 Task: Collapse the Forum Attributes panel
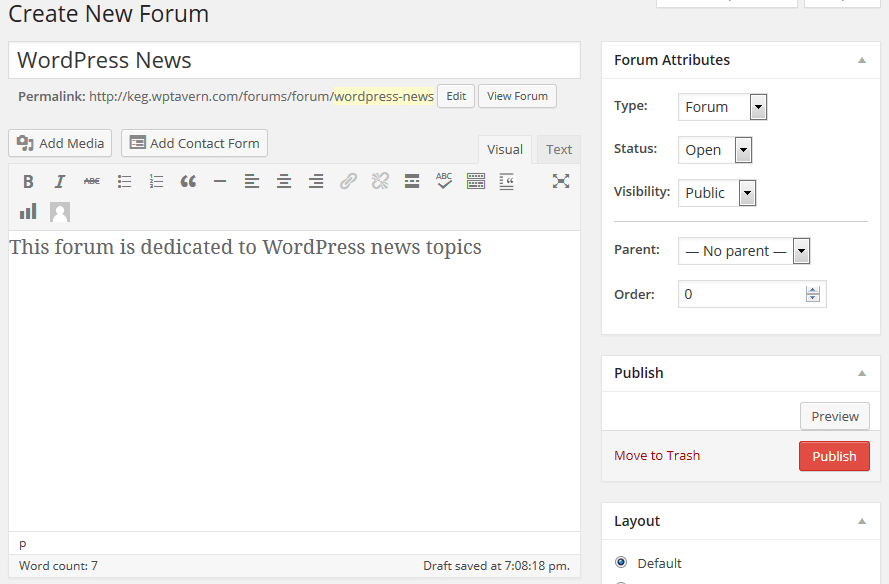(862, 60)
